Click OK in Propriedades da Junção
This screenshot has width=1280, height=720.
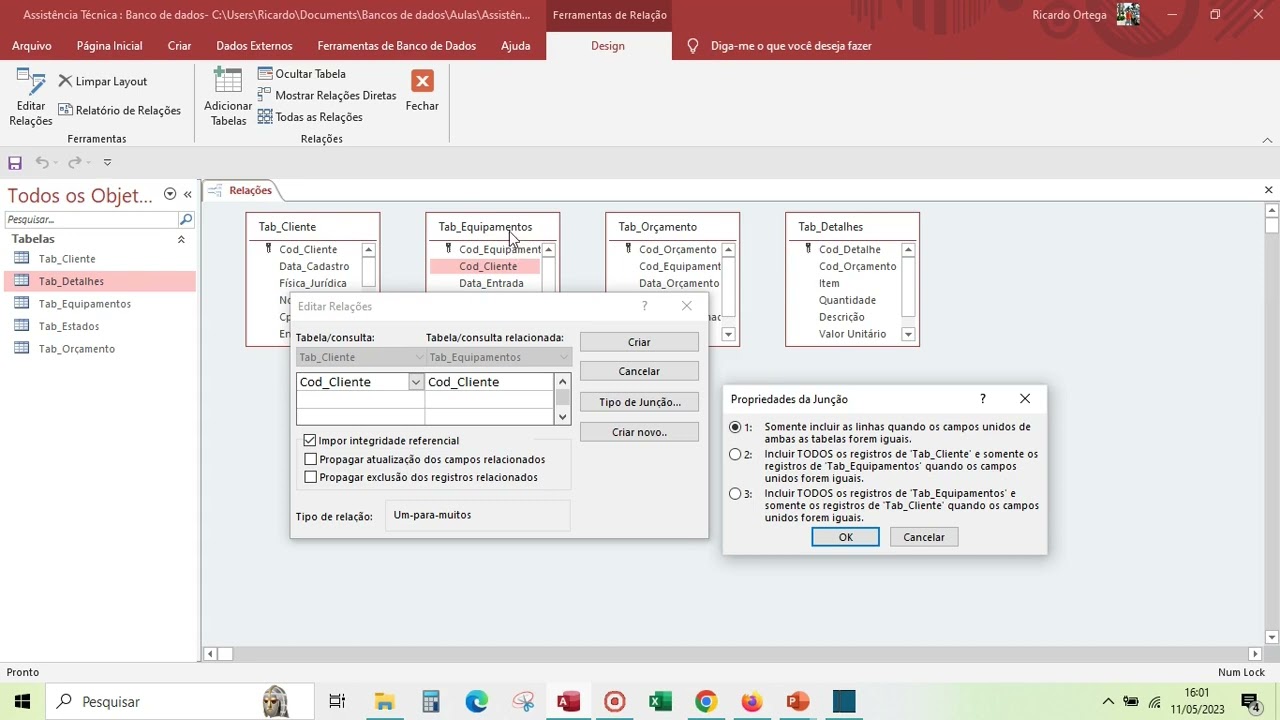tap(845, 537)
